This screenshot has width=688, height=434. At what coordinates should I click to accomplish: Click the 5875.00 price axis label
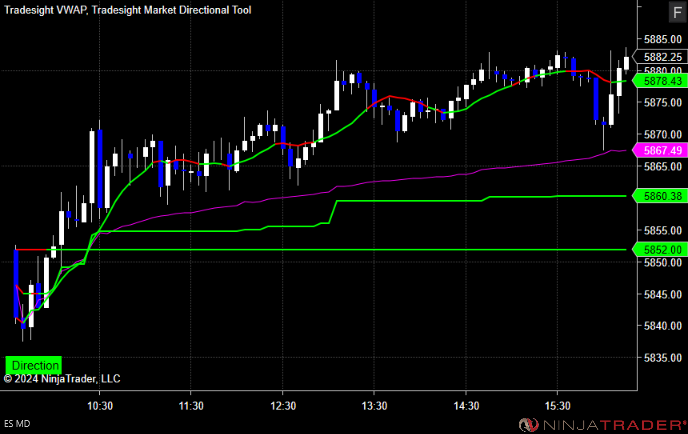(x=663, y=103)
